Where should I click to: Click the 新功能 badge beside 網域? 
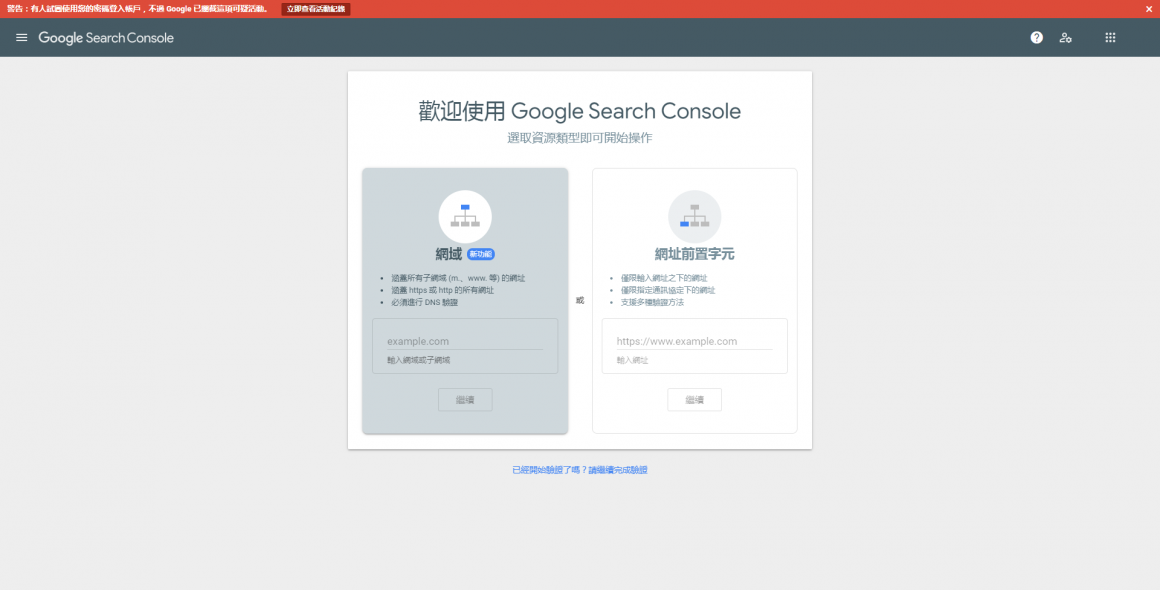pyautogui.click(x=481, y=254)
